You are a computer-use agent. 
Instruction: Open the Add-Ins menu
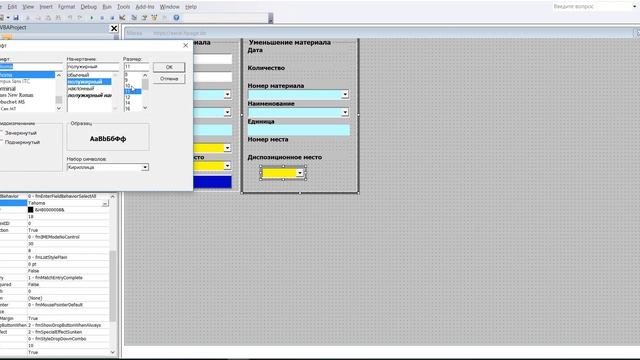(145, 7)
